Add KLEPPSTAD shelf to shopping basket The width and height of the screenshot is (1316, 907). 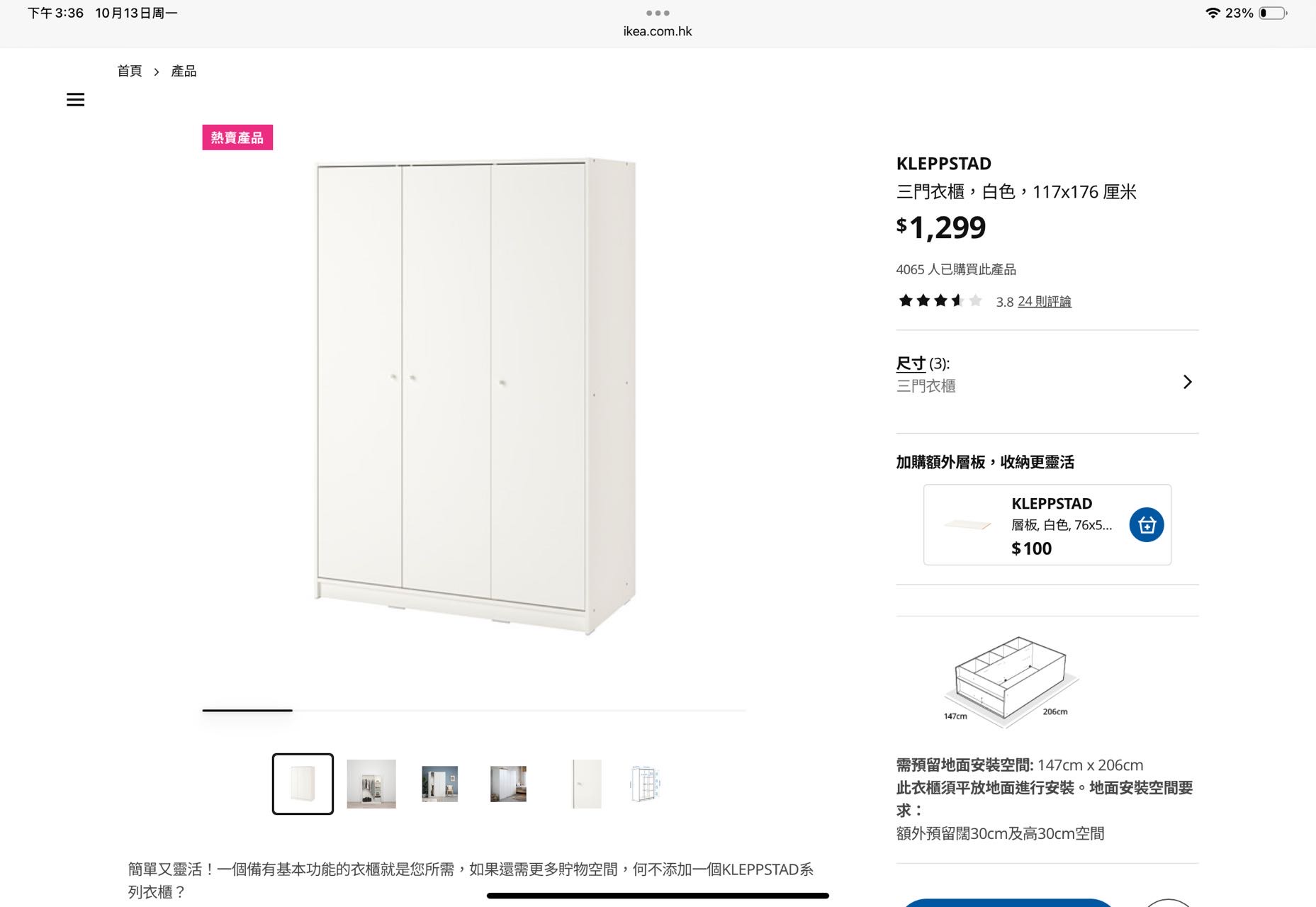click(x=1146, y=525)
